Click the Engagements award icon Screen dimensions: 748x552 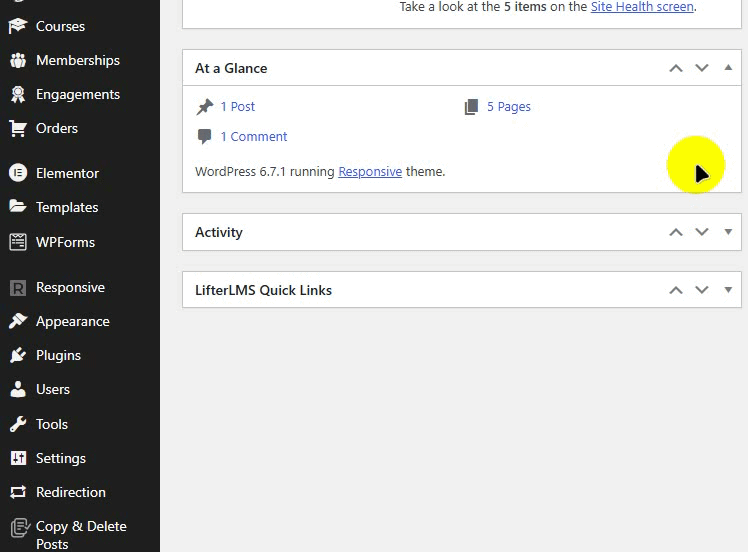[x=18, y=94]
